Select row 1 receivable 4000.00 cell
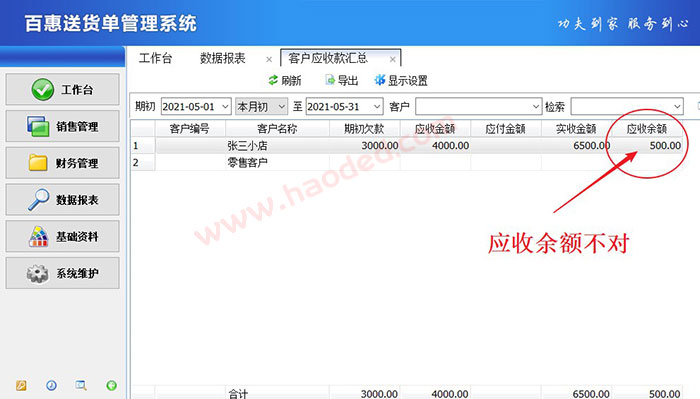Screen dimensions: 700x399 pyautogui.click(x=435, y=145)
